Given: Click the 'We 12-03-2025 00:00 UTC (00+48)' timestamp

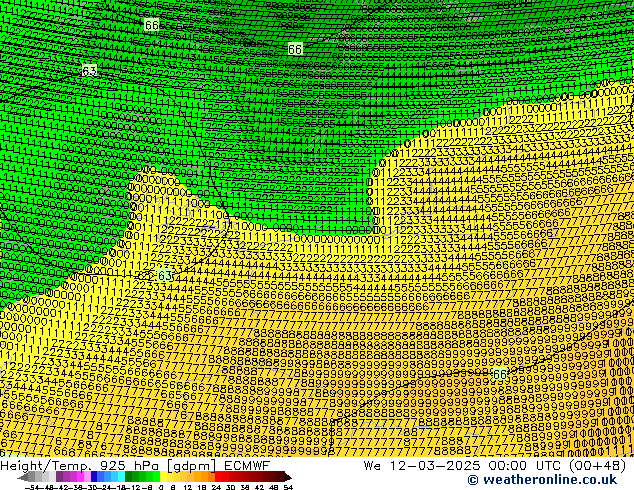Looking at the screenshot, I should coord(495,466).
